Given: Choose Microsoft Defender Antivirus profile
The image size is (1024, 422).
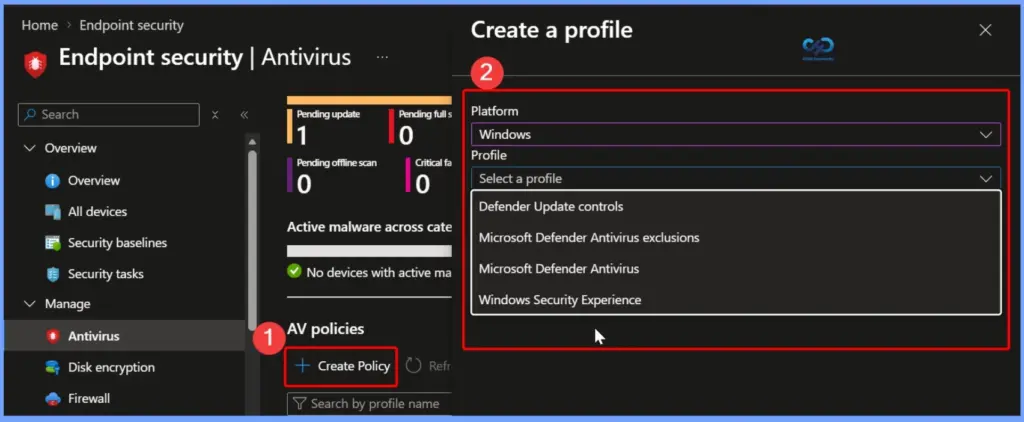Looking at the screenshot, I should [x=736, y=268].
